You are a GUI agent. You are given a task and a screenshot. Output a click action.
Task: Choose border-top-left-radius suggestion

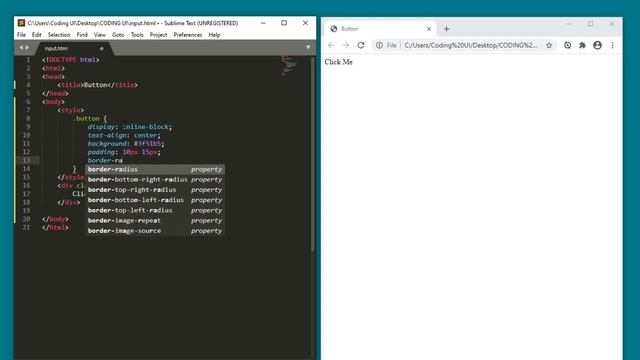tap(155, 210)
